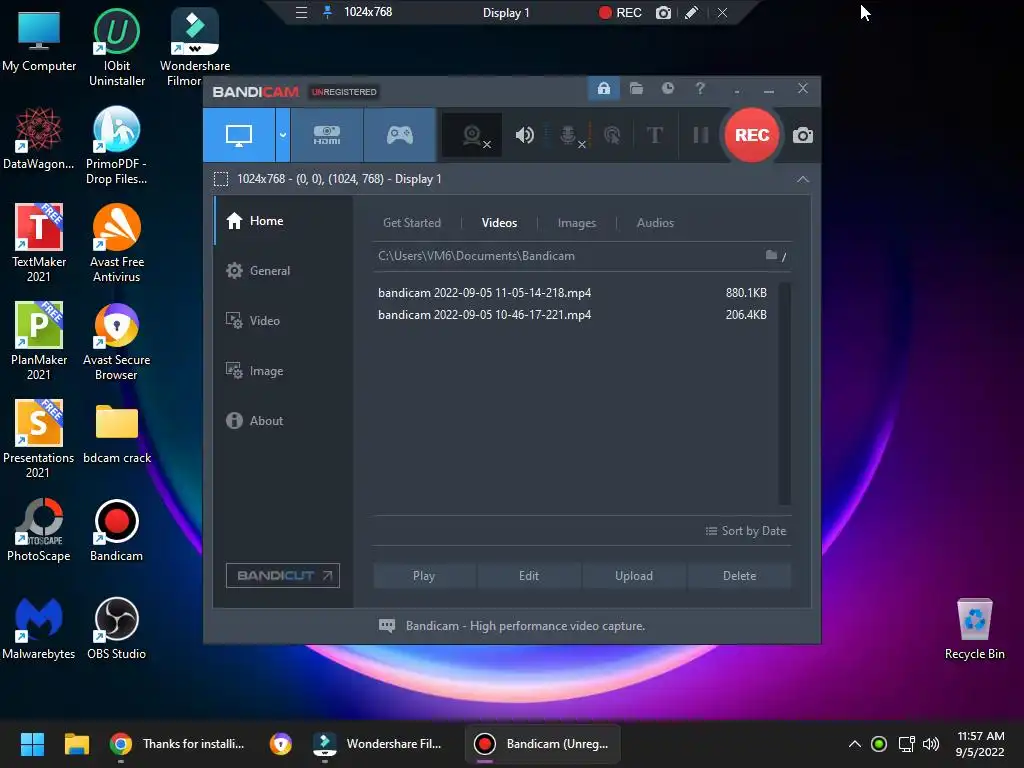The width and height of the screenshot is (1024, 768).
Task: Start recording with the big red REC button
Action: [752, 135]
